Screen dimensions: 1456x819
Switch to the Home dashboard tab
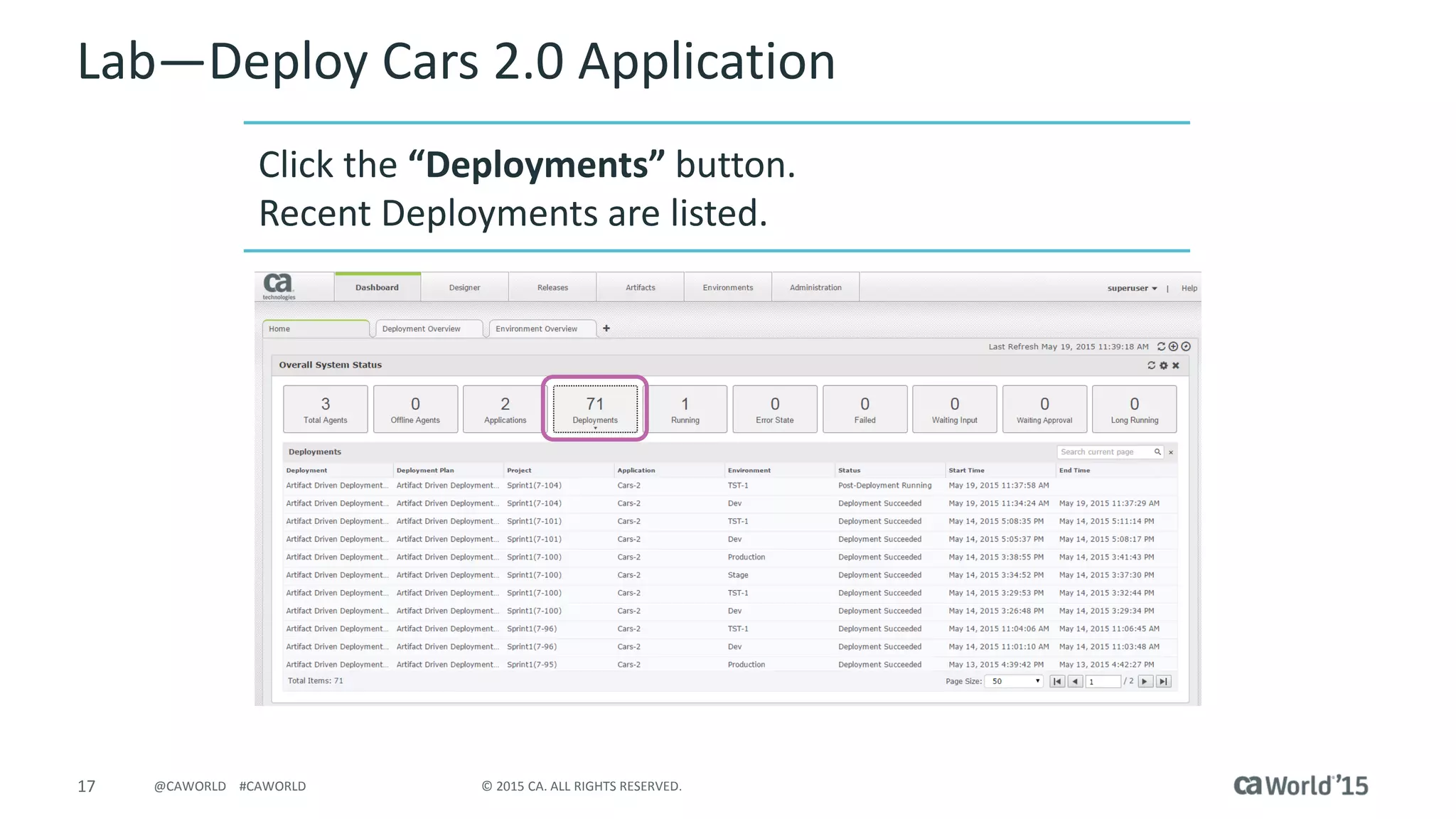(316, 328)
